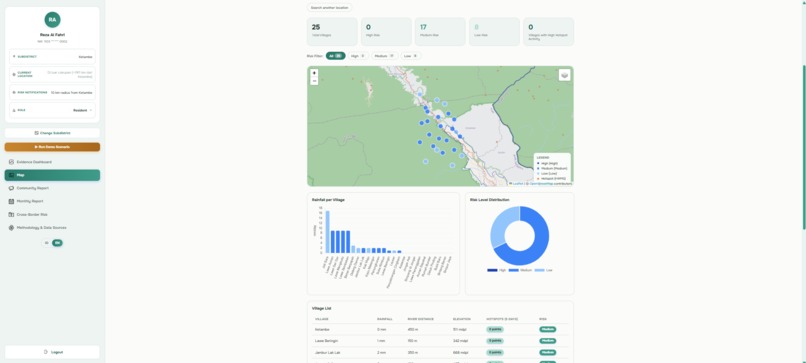This screenshot has height=363, width=806.
Task: Open the OpenStreetMap contributors link
Action: (x=540, y=184)
